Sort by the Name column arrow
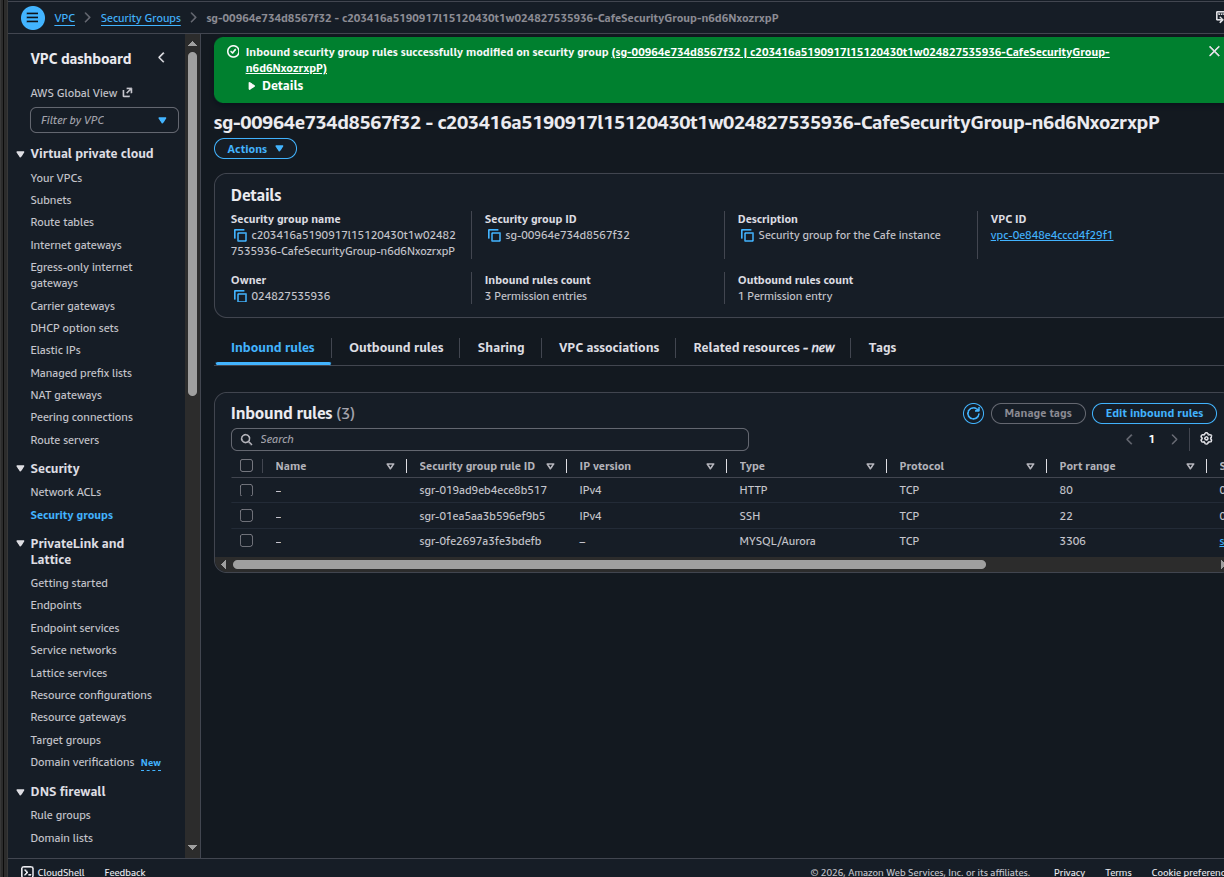1224x877 pixels. [390, 467]
